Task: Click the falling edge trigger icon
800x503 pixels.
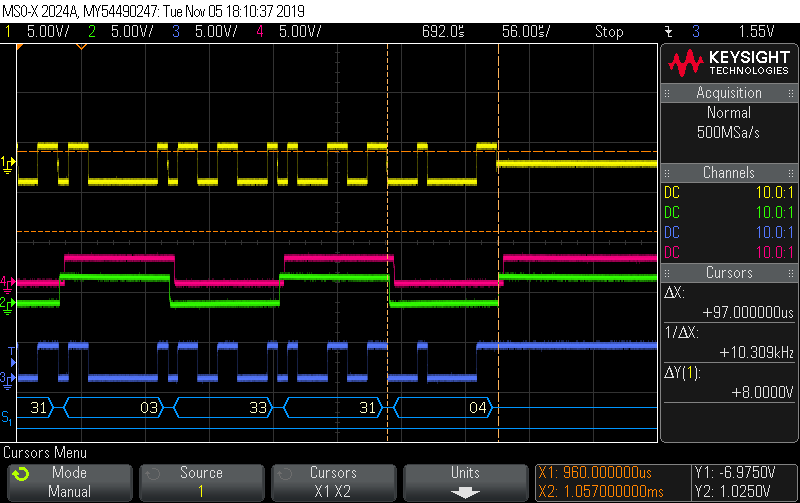Action: pos(668,32)
